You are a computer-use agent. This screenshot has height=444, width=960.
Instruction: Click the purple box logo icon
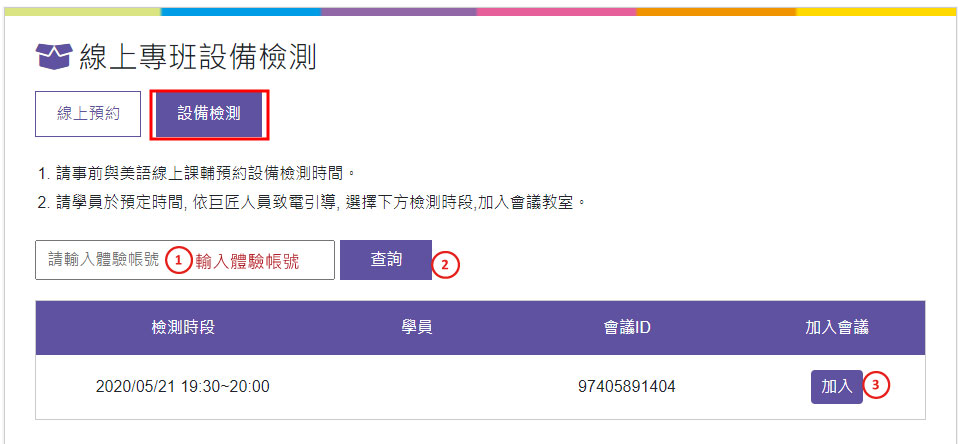(x=54, y=56)
